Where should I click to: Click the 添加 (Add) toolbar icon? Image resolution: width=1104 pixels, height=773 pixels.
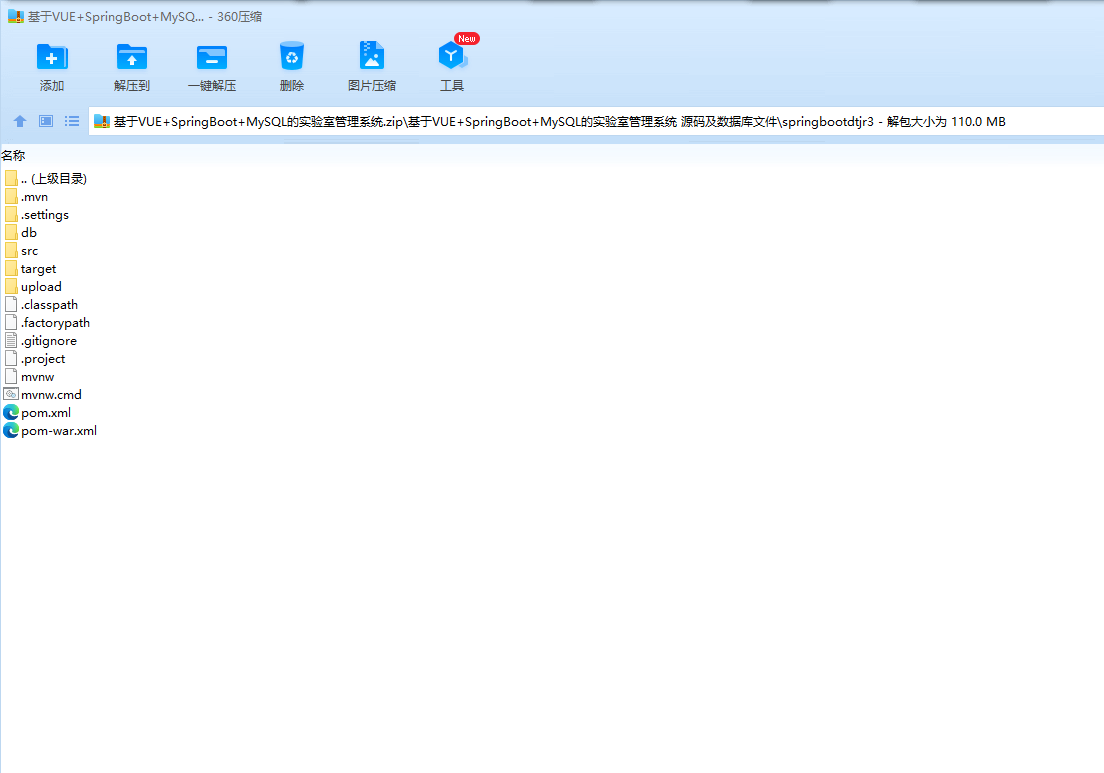[51, 57]
